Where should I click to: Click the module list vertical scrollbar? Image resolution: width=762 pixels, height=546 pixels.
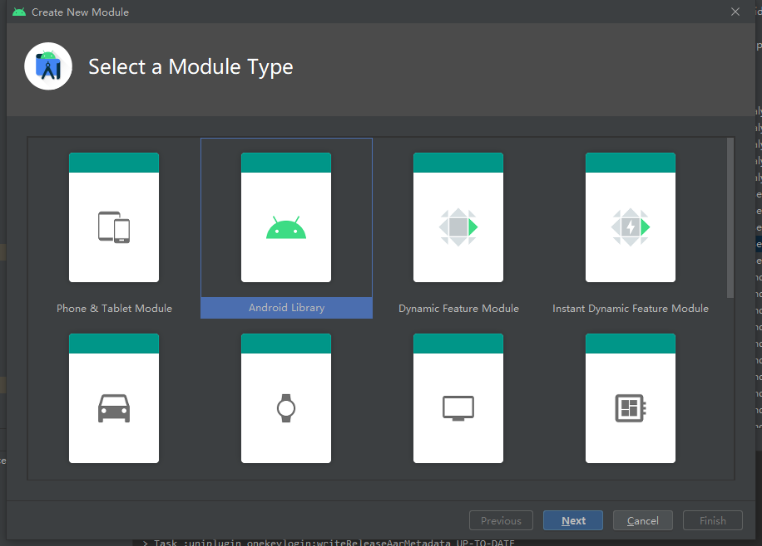pyautogui.click(x=730, y=218)
